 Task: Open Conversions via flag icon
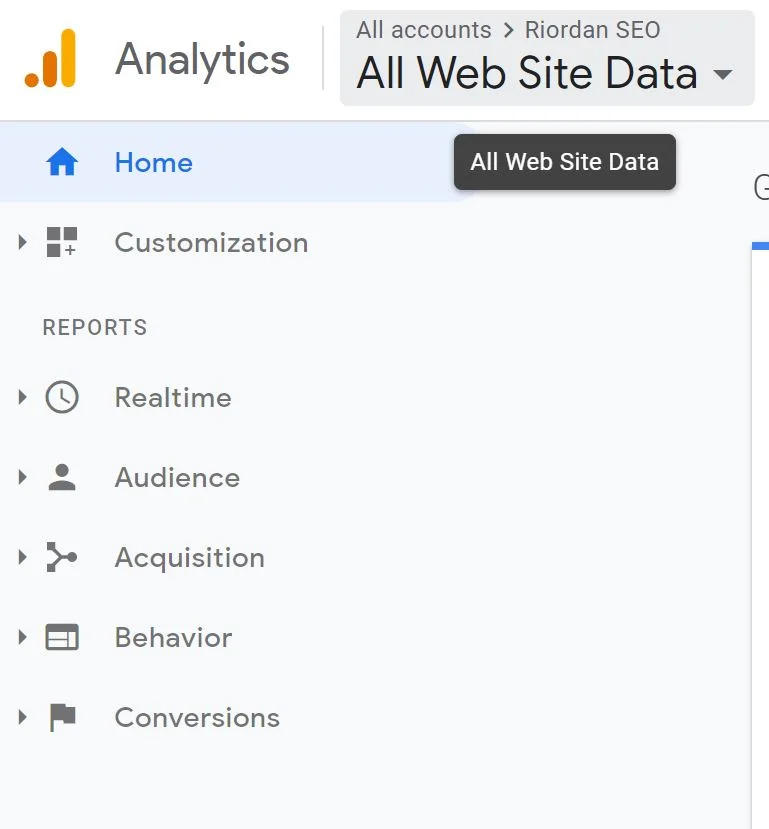[62, 717]
